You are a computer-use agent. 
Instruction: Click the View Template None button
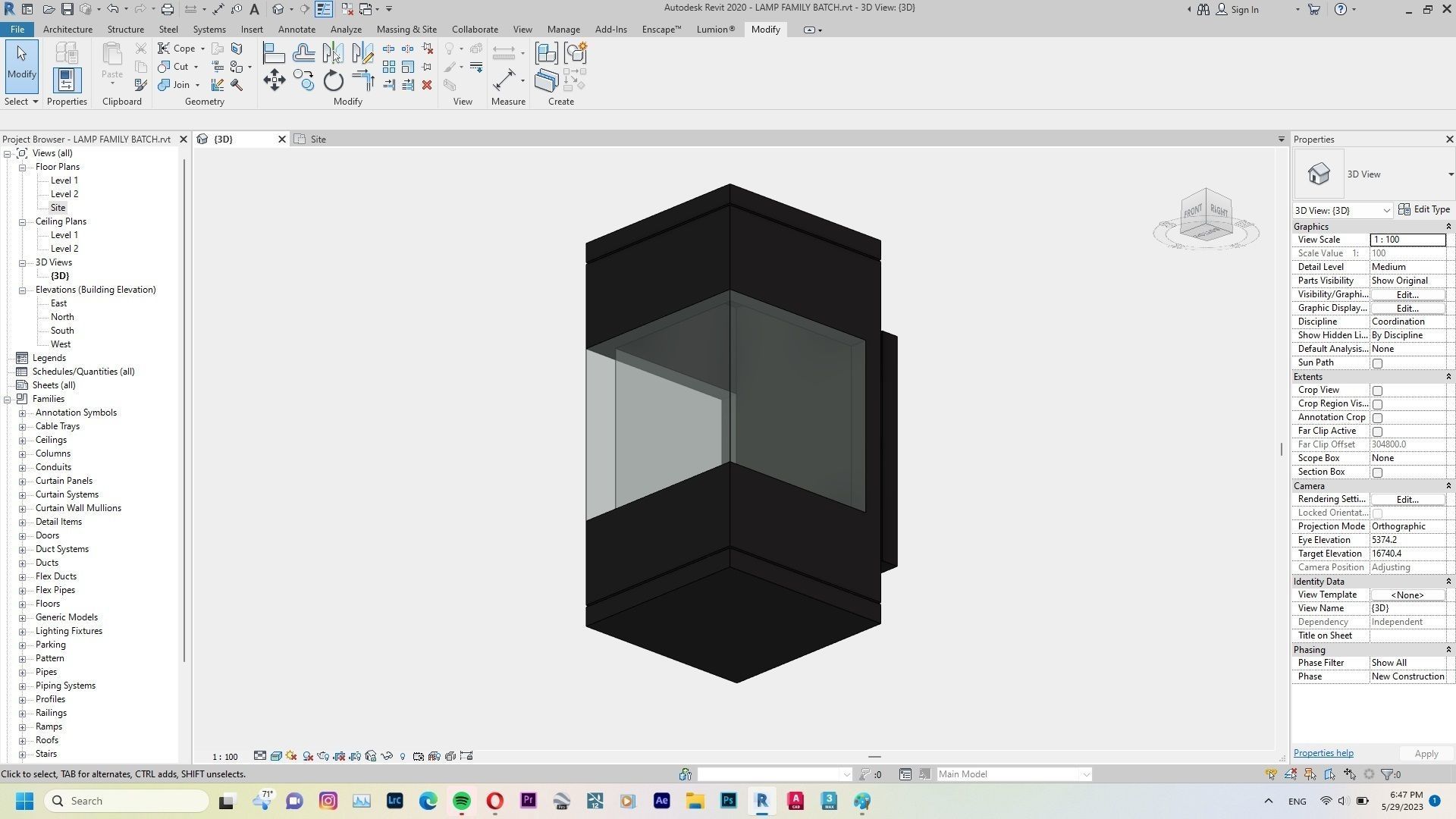pos(1407,595)
